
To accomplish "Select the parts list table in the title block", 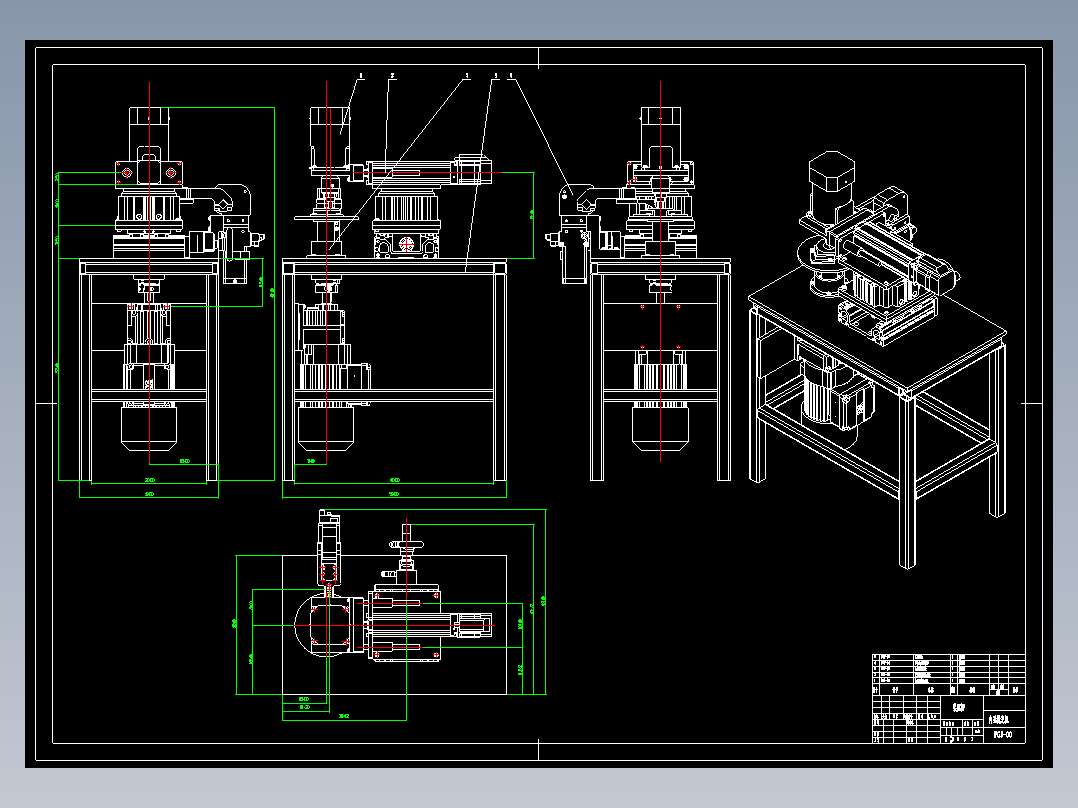I will coord(949,675).
